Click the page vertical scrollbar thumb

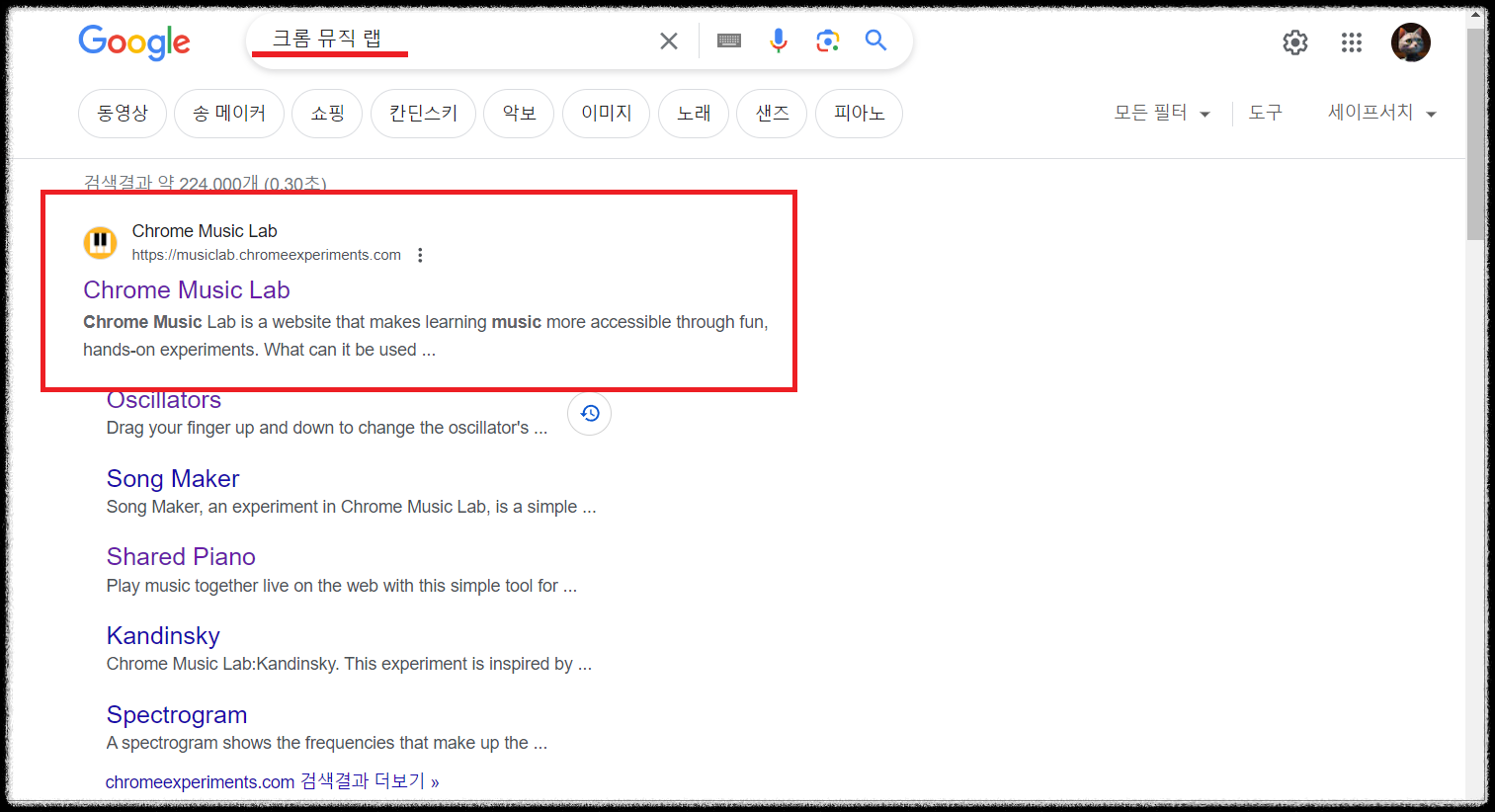pos(1475,133)
